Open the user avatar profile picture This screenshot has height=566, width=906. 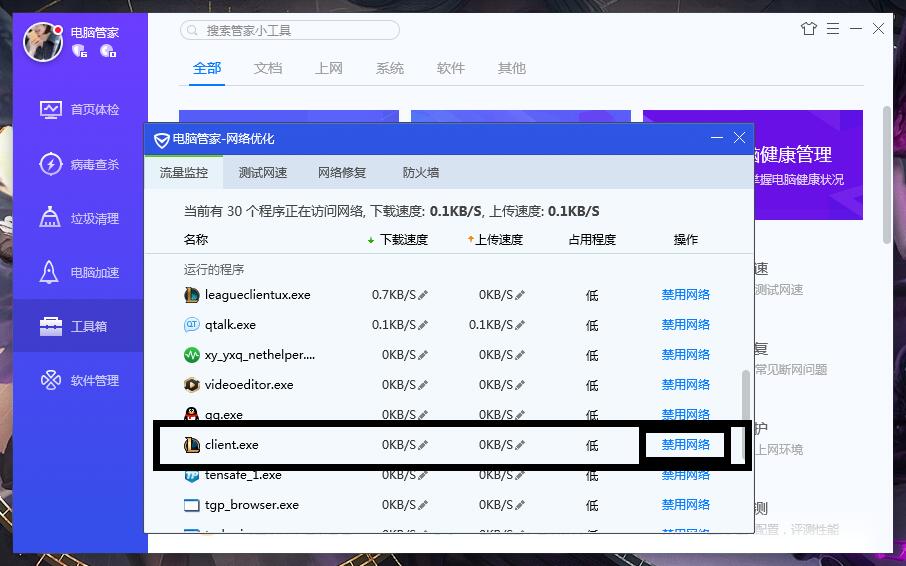[x=43, y=42]
